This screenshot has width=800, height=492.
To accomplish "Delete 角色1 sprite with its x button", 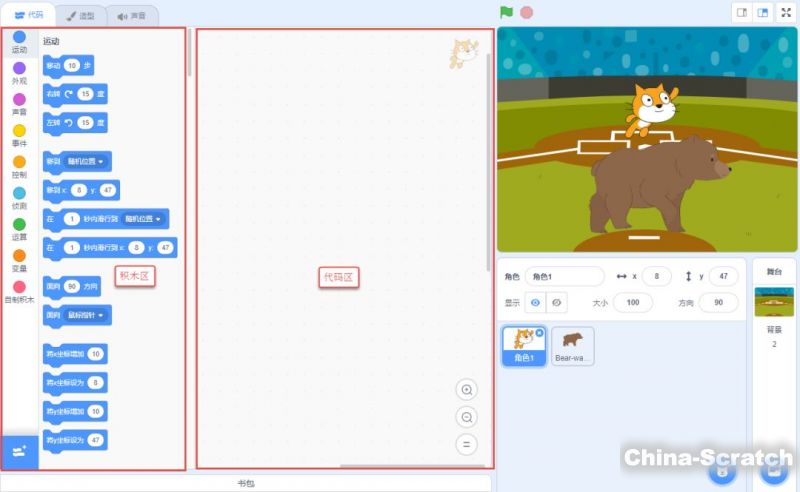I will point(540,332).
